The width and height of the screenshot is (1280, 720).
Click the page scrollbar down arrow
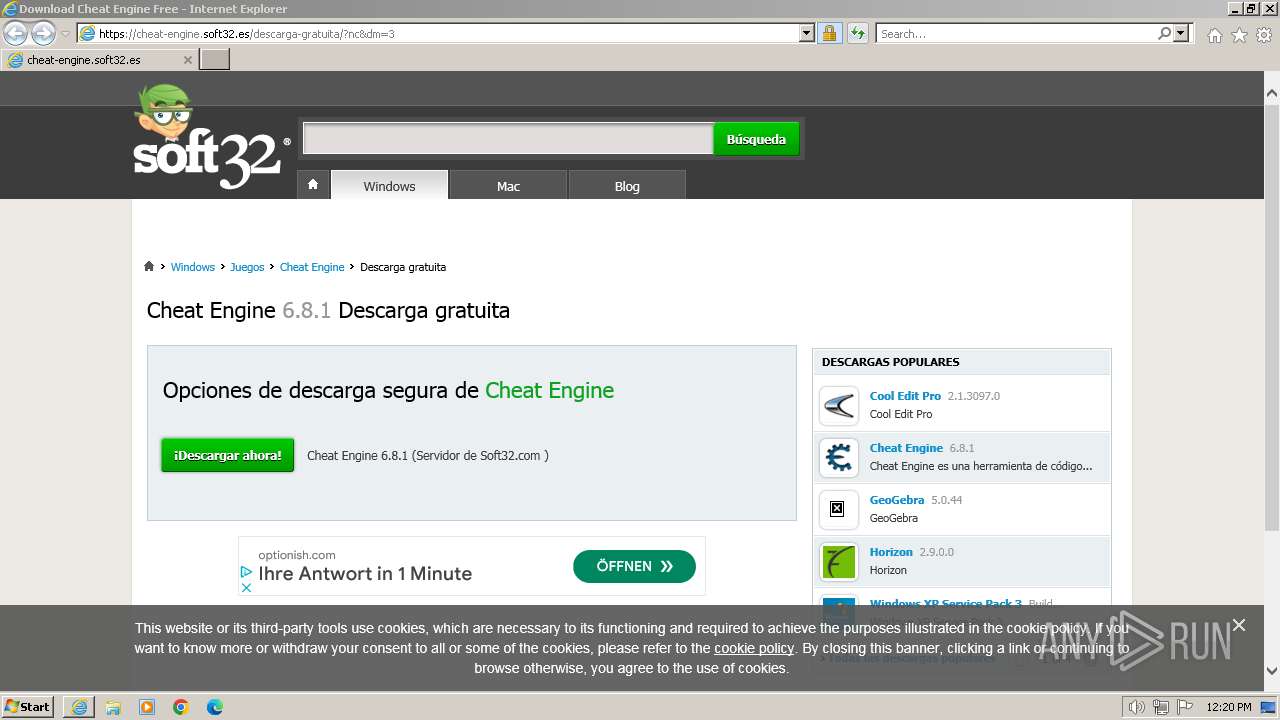[1271, 671]
